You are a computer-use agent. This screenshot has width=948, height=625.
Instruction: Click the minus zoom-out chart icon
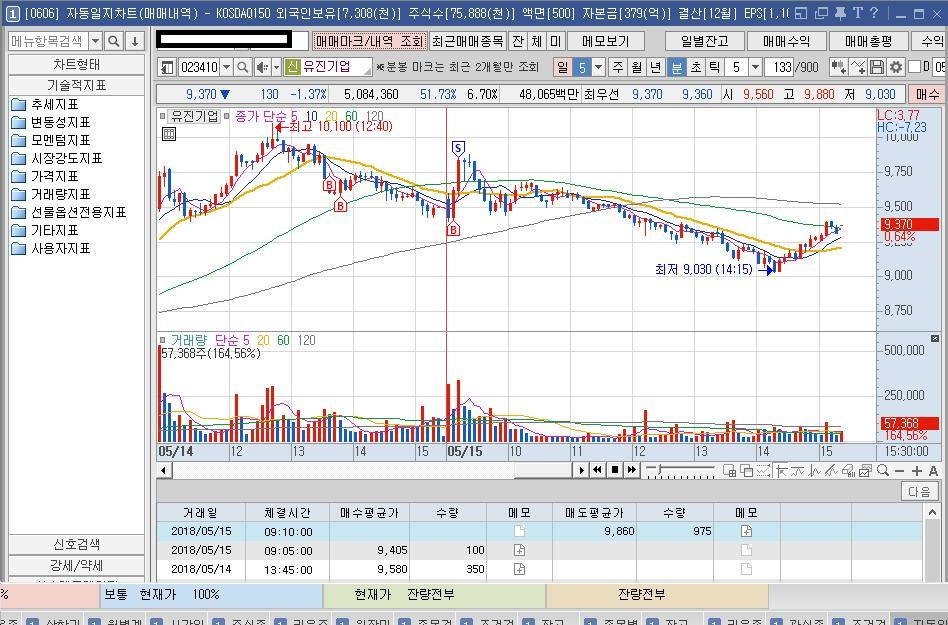(900, 470)
